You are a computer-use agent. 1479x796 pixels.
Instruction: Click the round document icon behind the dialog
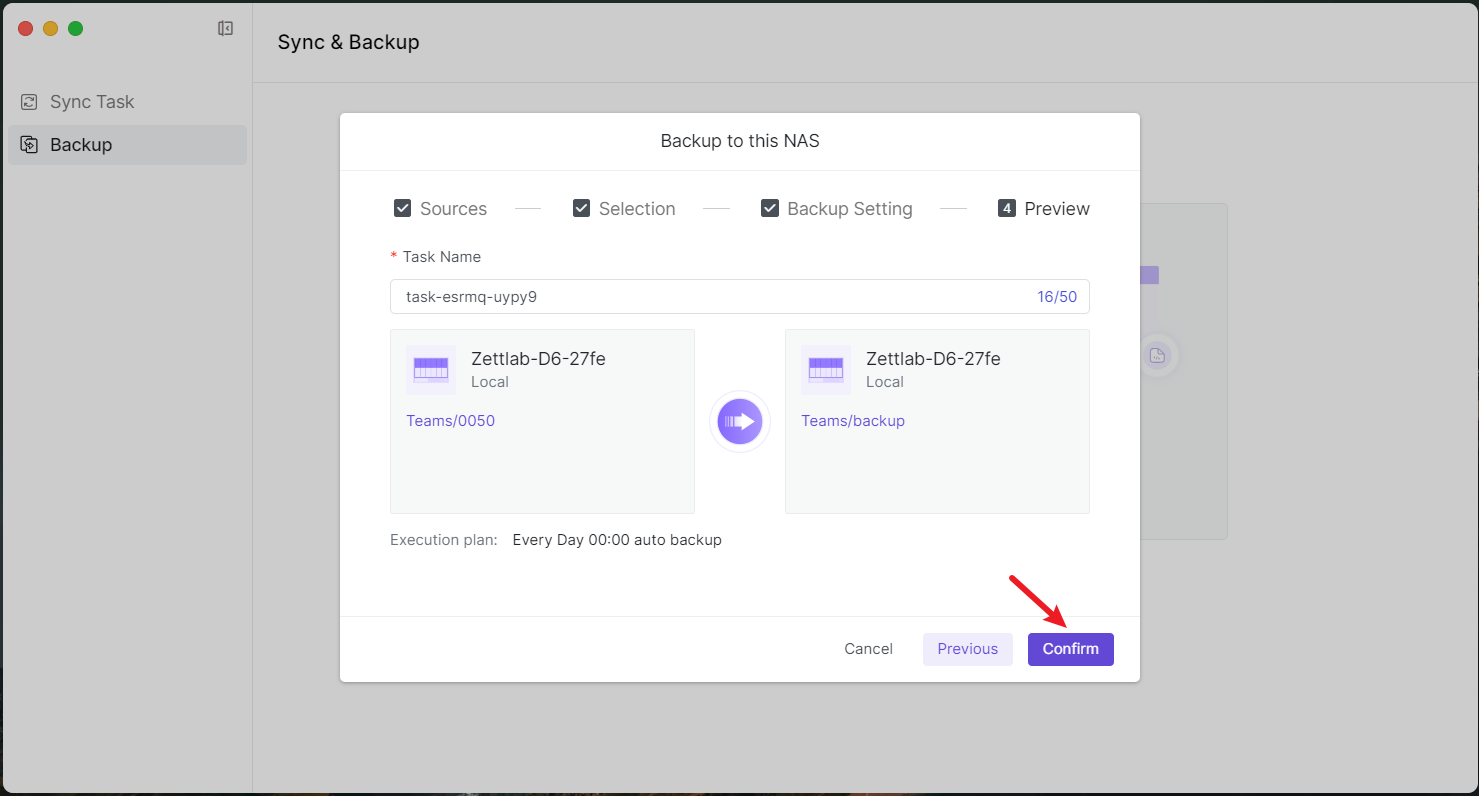coord(1157,355)
